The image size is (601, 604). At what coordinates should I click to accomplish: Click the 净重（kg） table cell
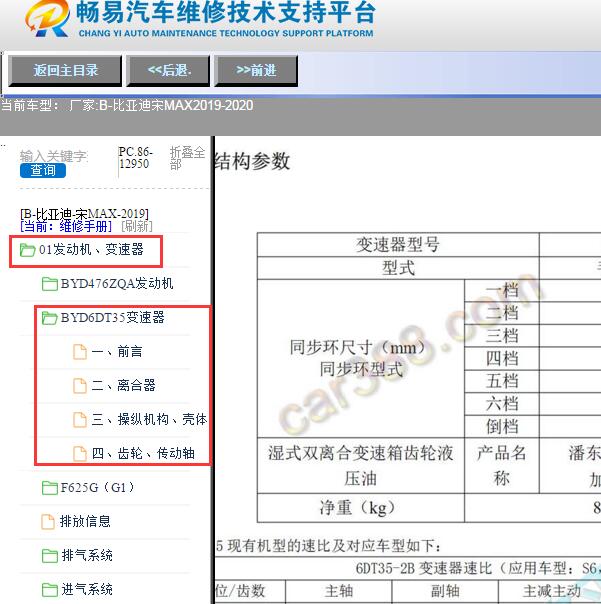(361, 508)
